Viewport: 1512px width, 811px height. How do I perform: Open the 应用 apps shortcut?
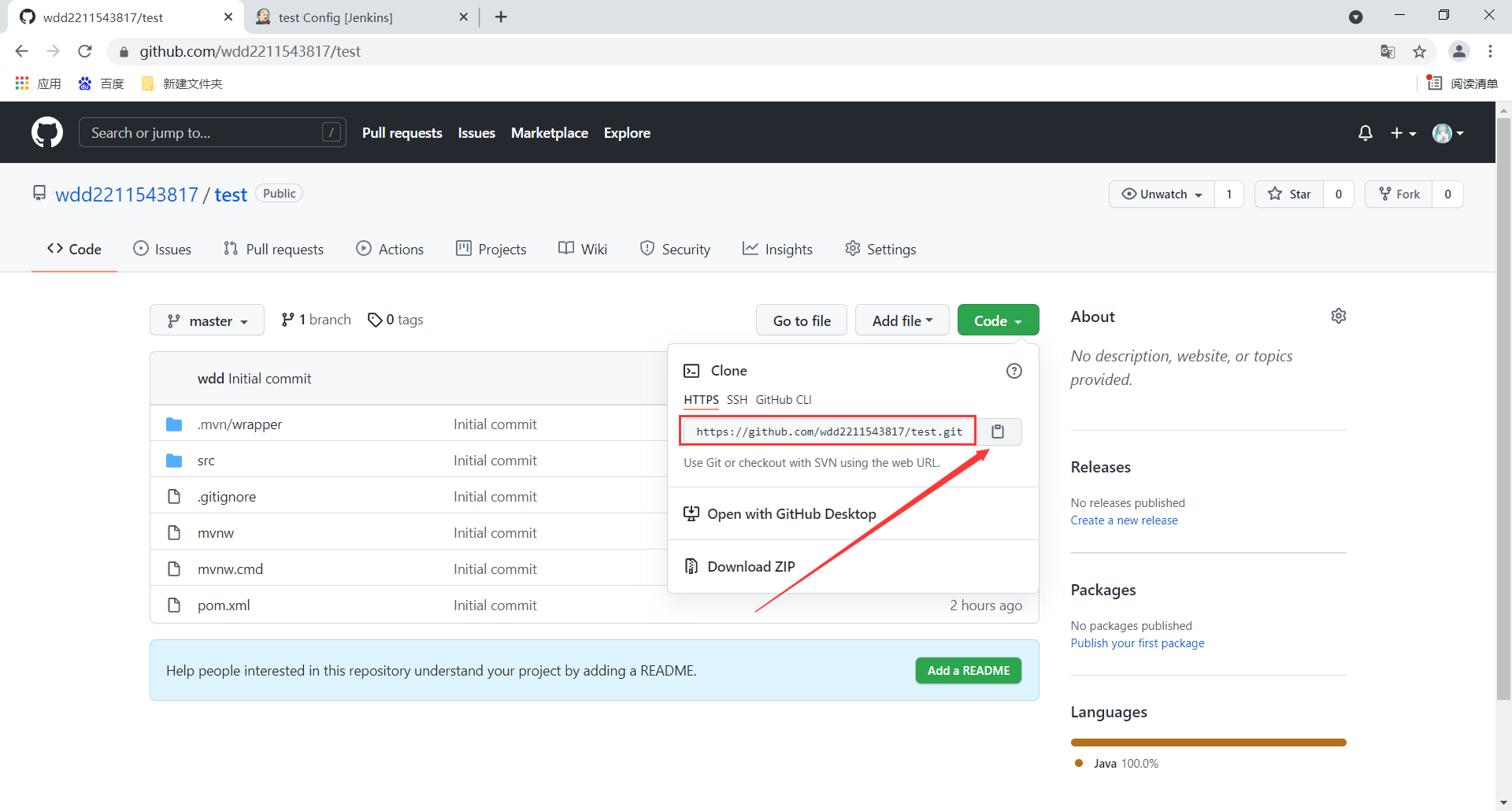tap(38, 83)
